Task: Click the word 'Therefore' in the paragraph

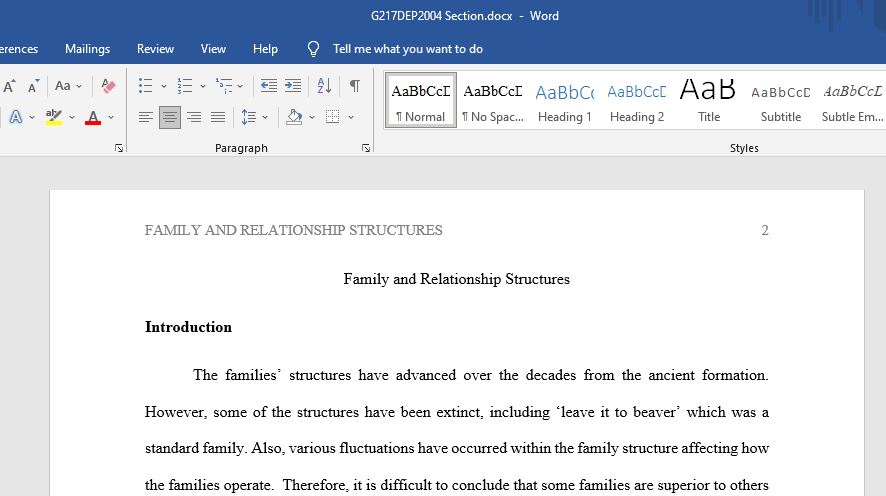Action: pyautogui.click(x=315, y=485)
